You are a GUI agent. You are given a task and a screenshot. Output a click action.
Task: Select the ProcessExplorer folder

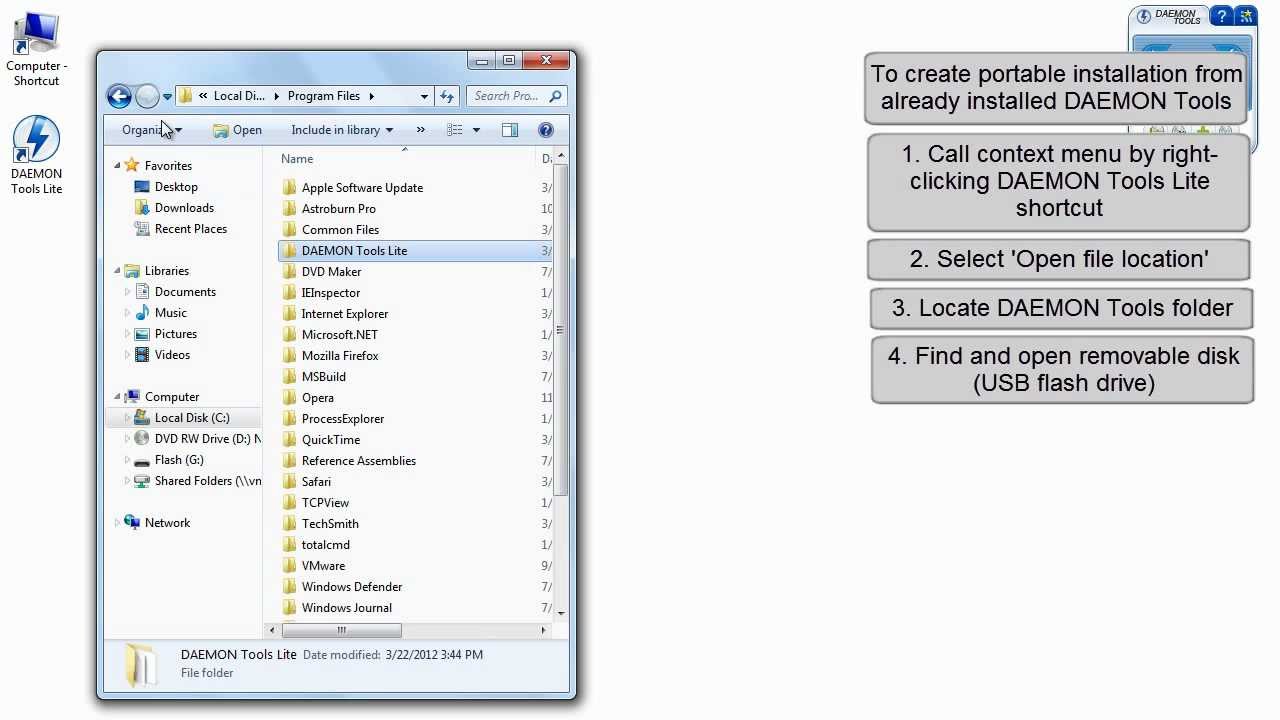343,419
